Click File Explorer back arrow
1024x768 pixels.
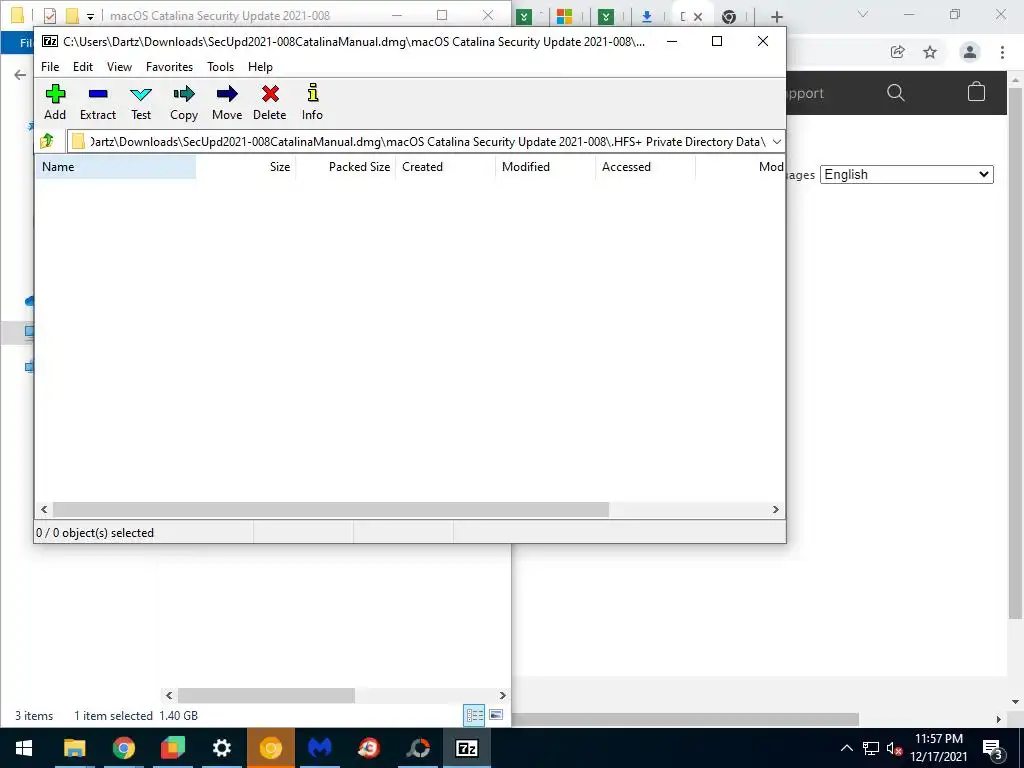click(x=20, y=75)
